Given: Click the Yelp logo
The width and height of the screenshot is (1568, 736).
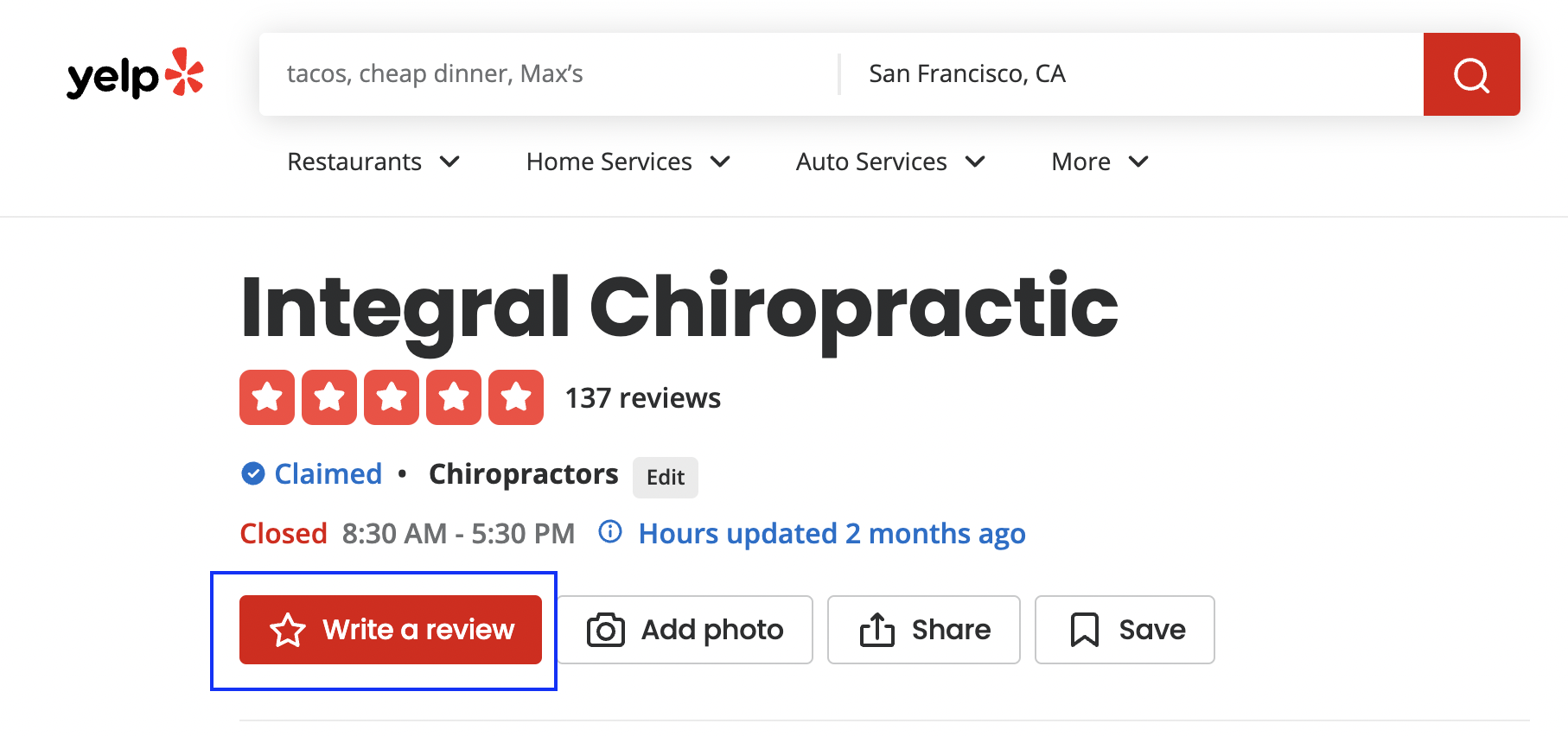Looking at the screenshot, I should 135,74.
